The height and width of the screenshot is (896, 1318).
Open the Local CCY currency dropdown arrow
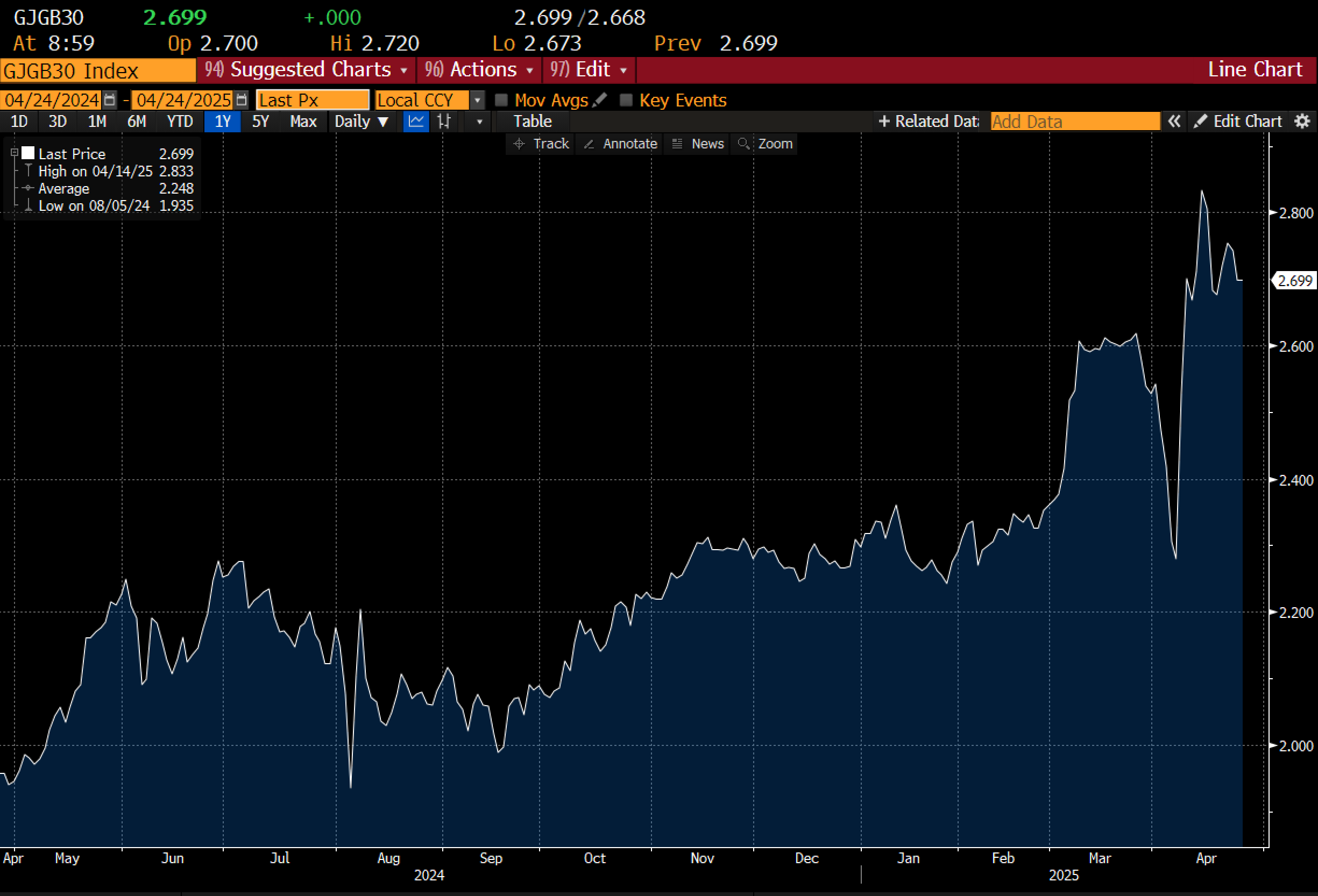[x=478, y=100]
